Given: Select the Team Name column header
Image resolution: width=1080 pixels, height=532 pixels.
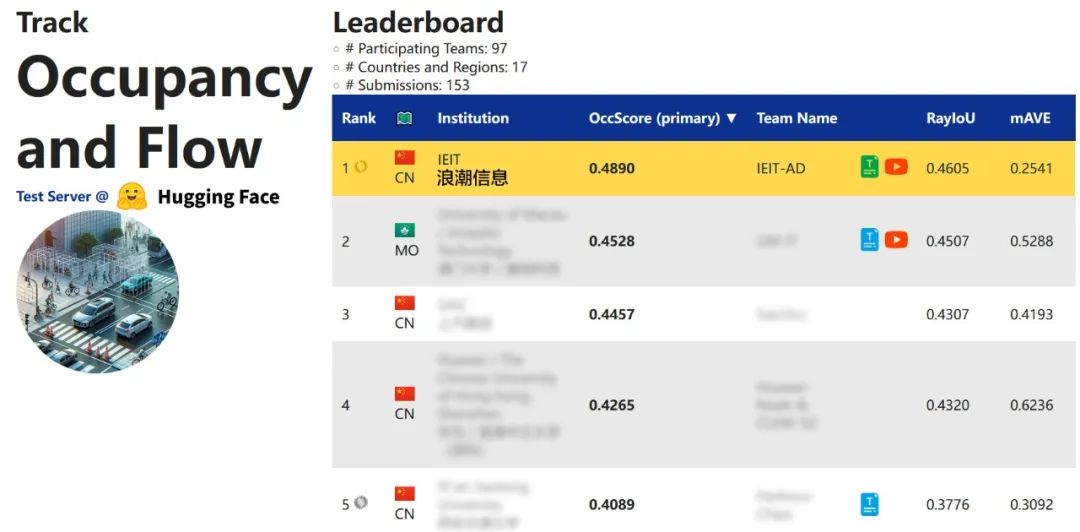Looking at the screenshot, I should [796, 118].
